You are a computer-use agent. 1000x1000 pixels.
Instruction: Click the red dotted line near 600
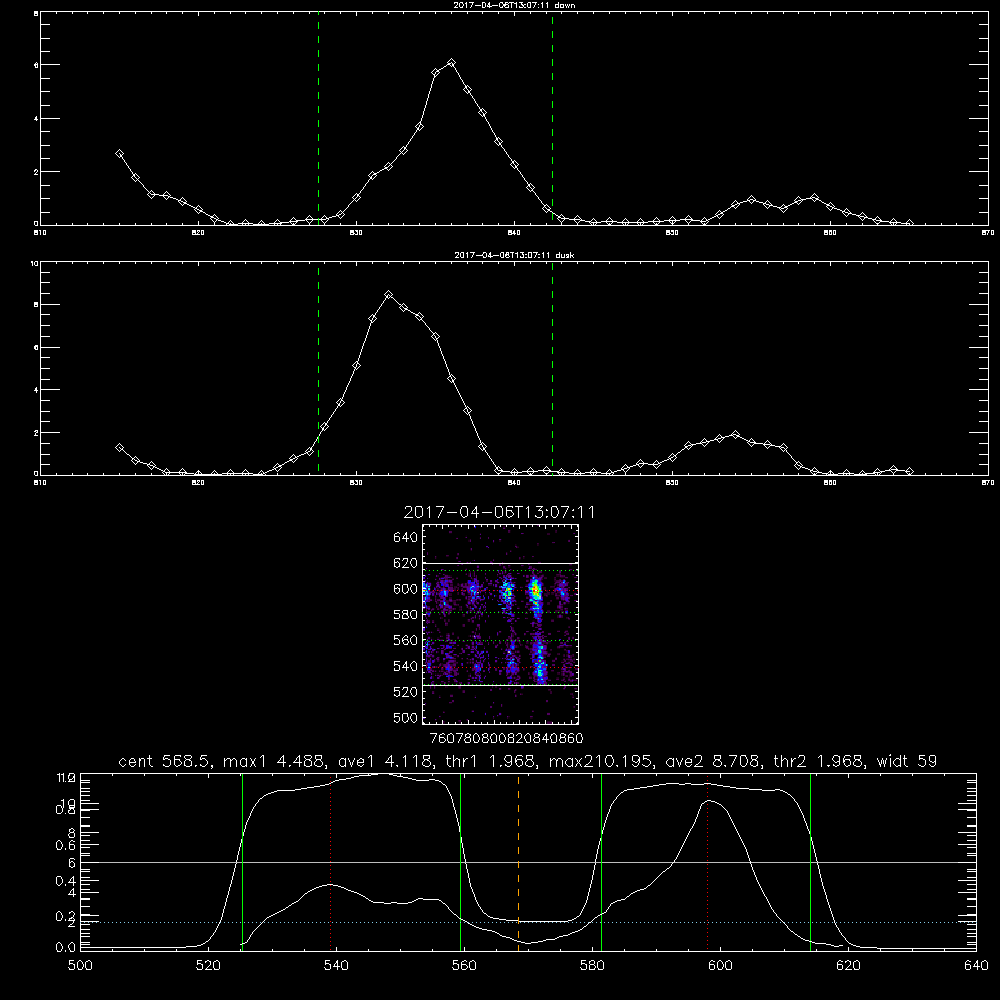[707, 864]
